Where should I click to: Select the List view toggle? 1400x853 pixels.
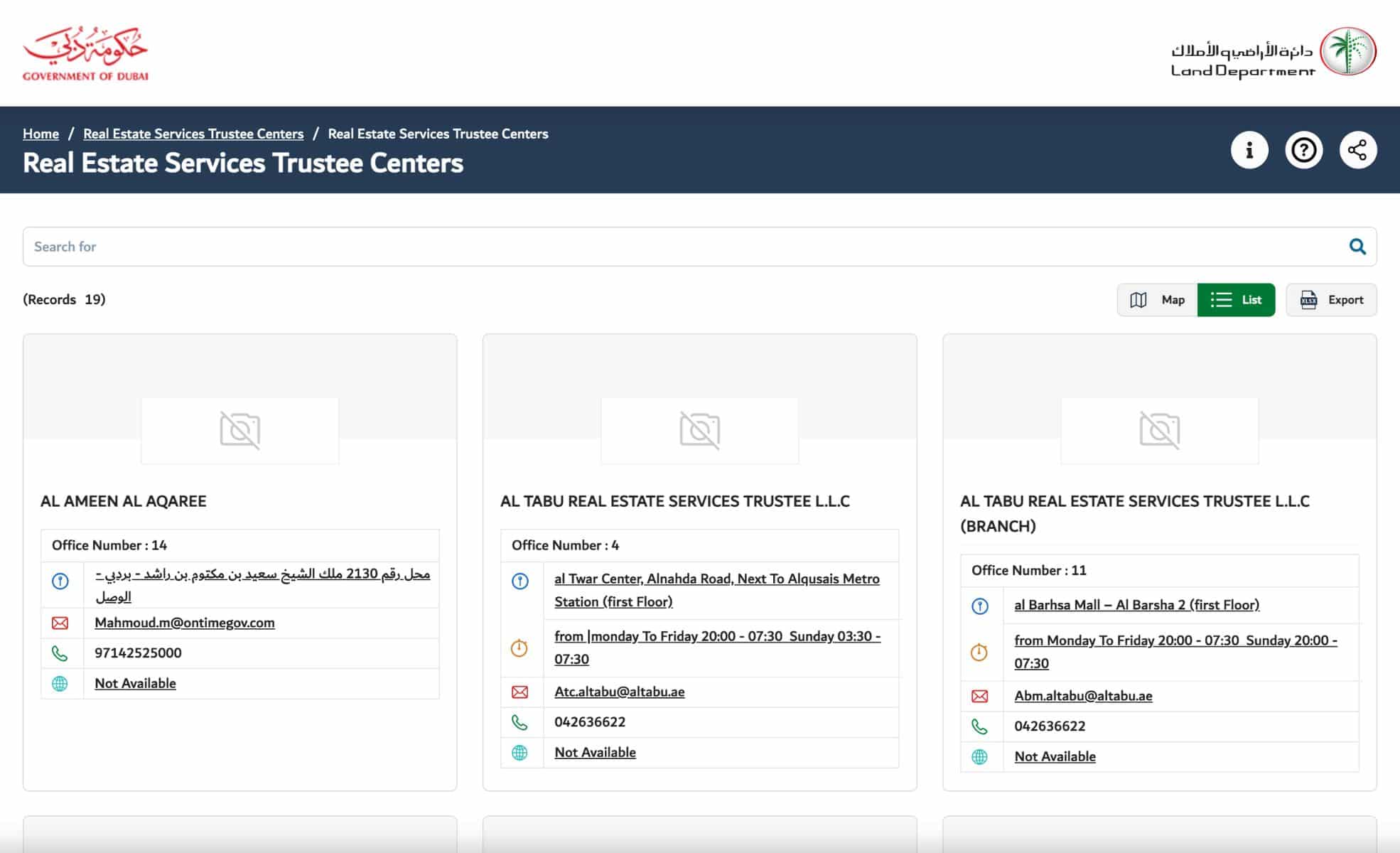coord(1237,299)
